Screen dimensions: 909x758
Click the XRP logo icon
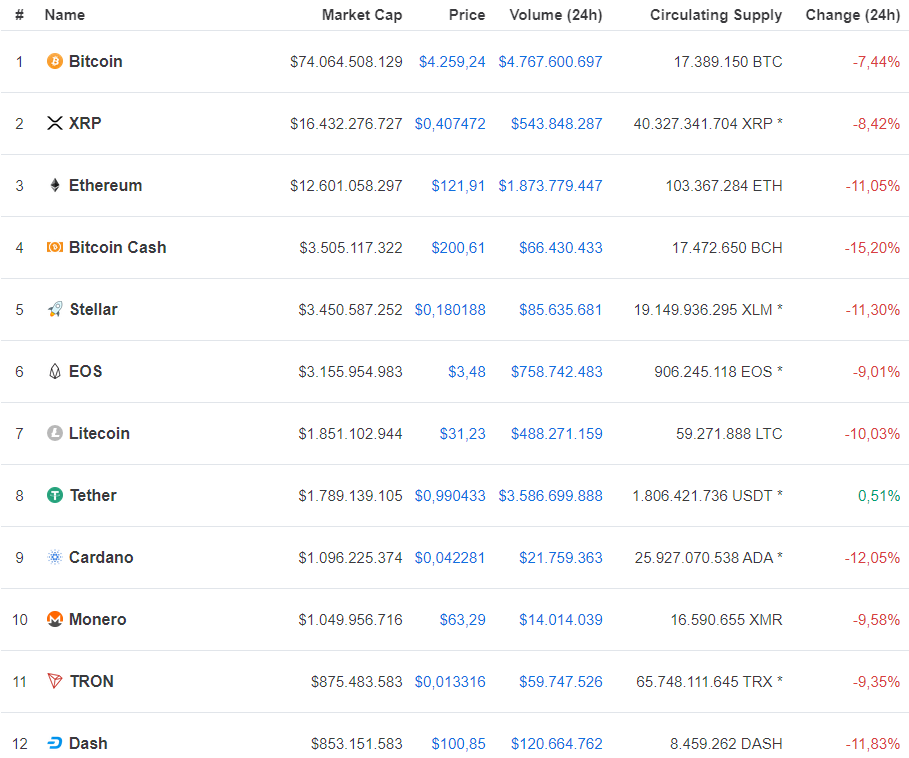[x=54, y=123]
